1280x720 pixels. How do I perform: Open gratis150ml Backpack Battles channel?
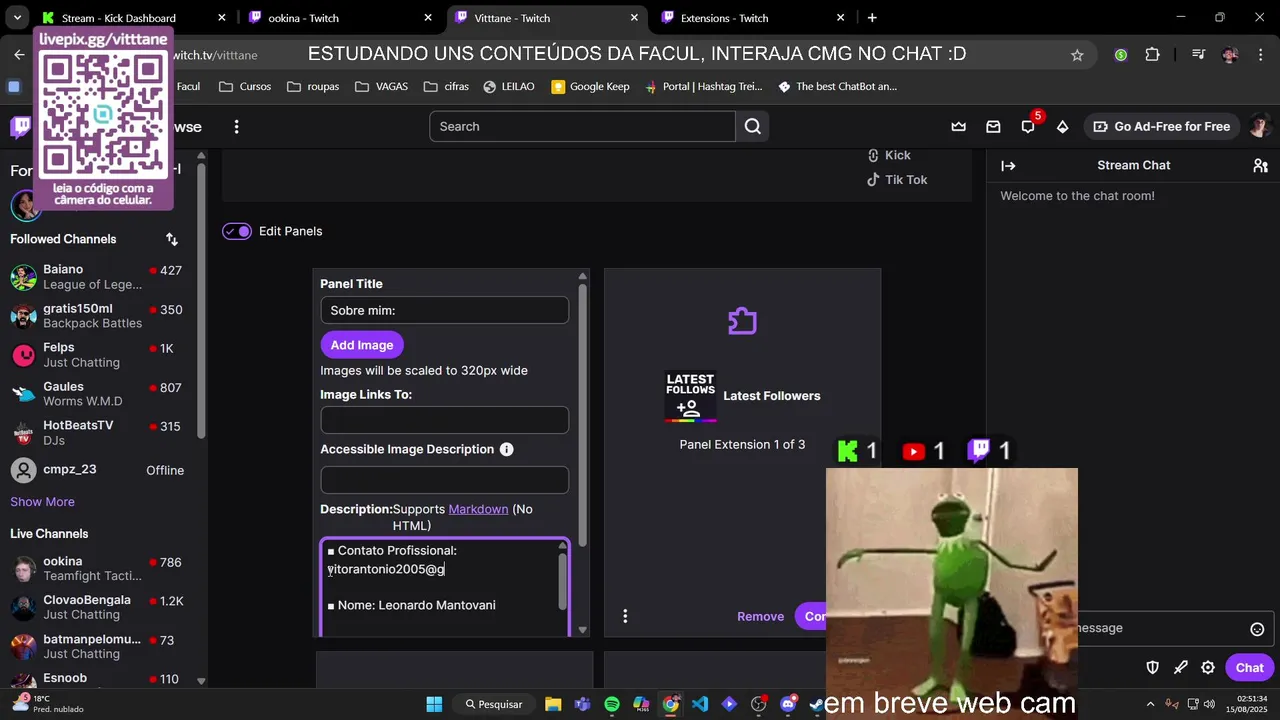[x=100, y=316]
